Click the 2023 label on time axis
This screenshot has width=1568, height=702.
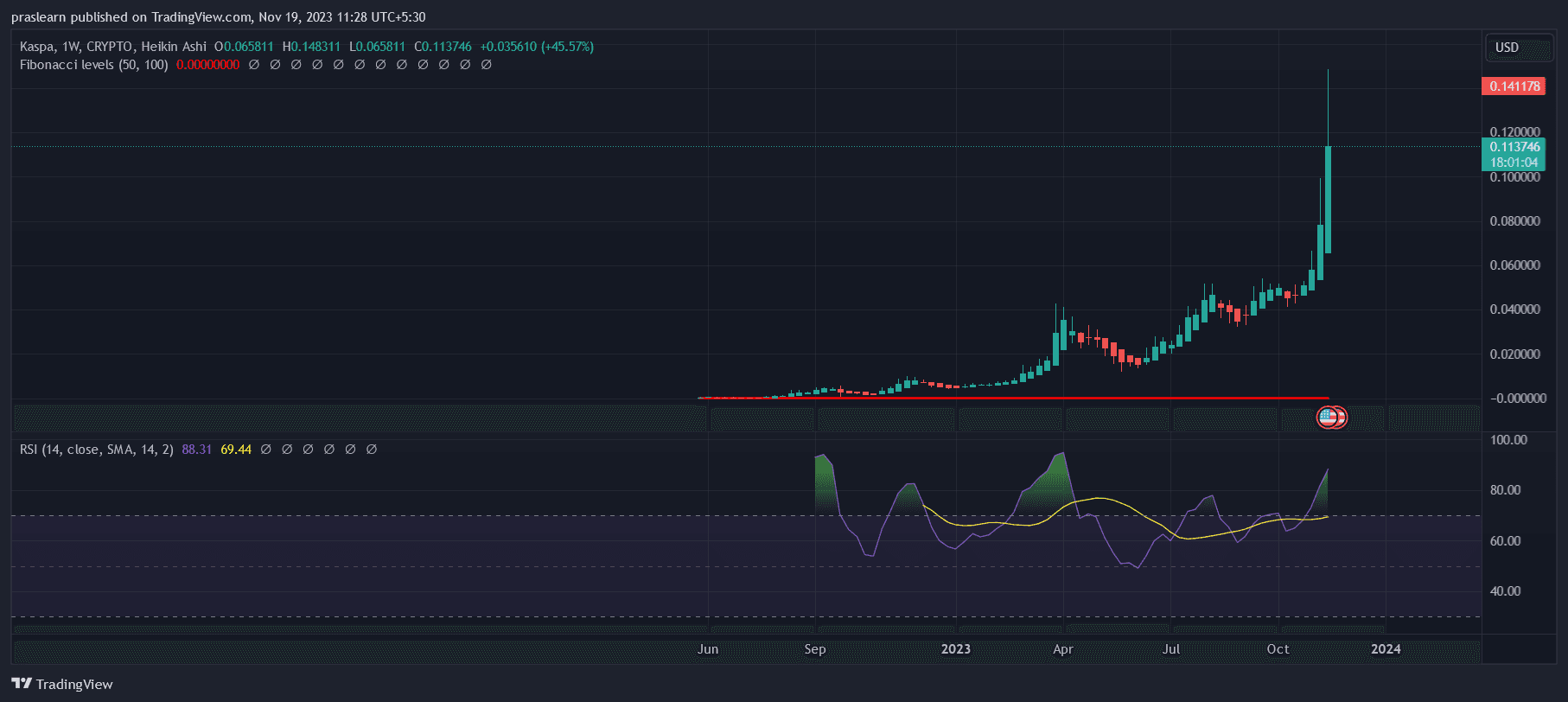coord(955,649)
